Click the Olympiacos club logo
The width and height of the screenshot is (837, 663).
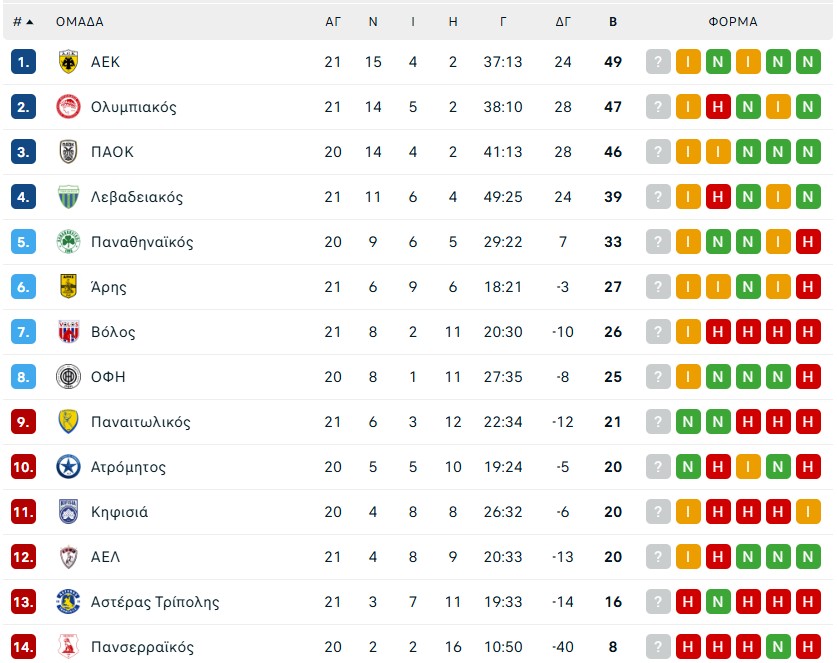click(68, 107)
